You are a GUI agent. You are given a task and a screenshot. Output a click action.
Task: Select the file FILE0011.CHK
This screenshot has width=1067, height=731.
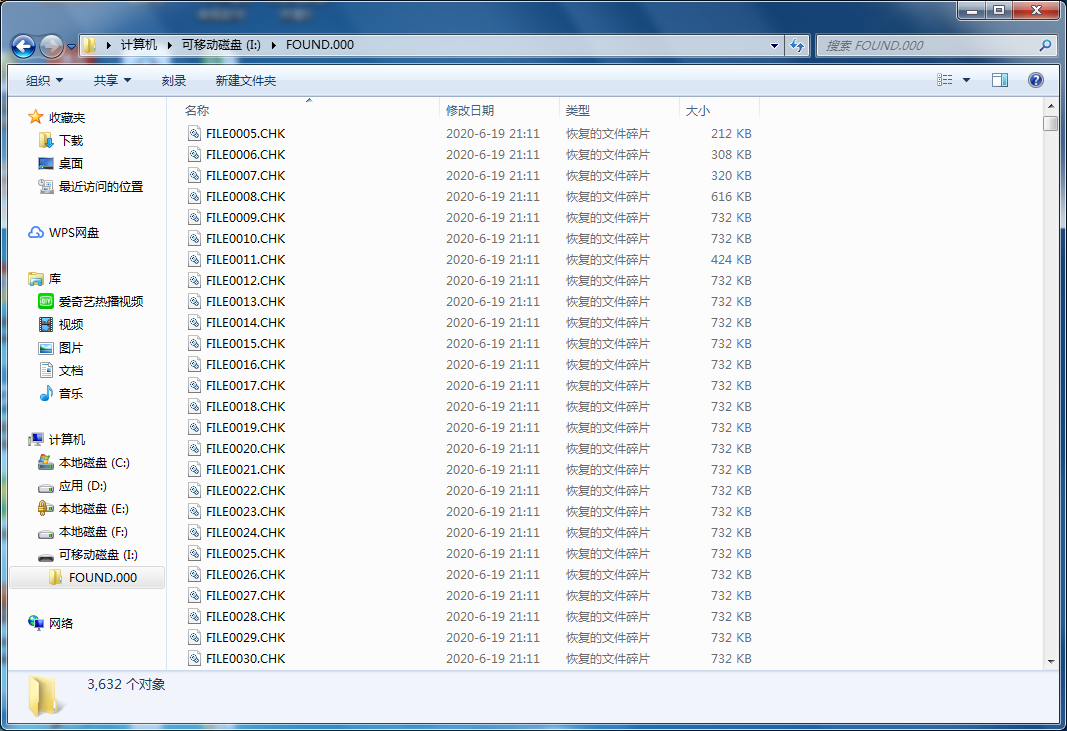tap(246, 259)
